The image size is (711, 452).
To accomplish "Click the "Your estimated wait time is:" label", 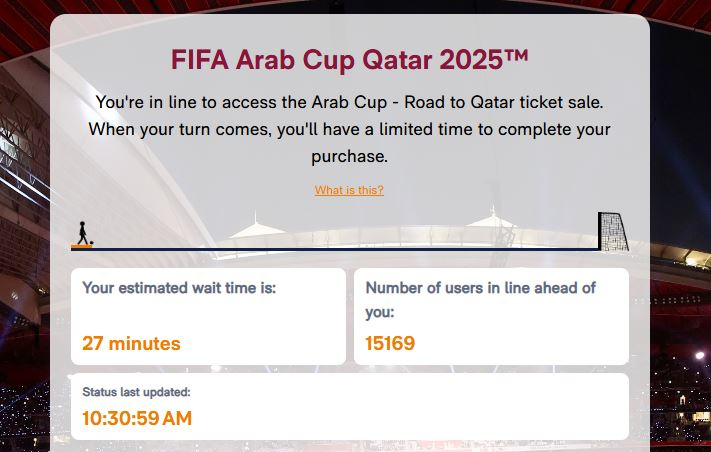I will 179,288.
